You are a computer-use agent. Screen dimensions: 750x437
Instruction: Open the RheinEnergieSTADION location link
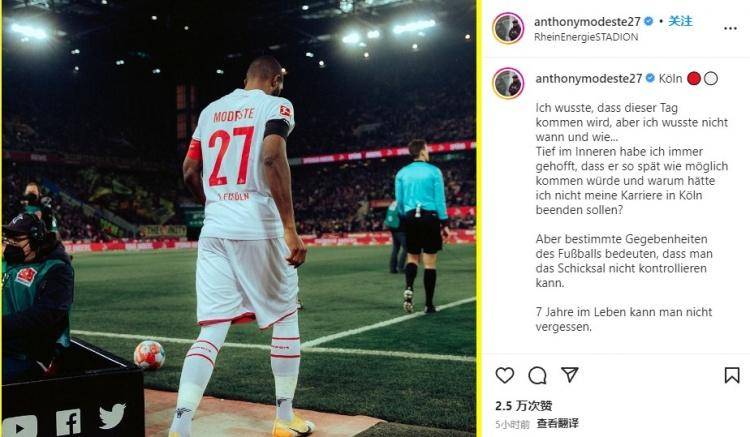click(x=586, y=37)
